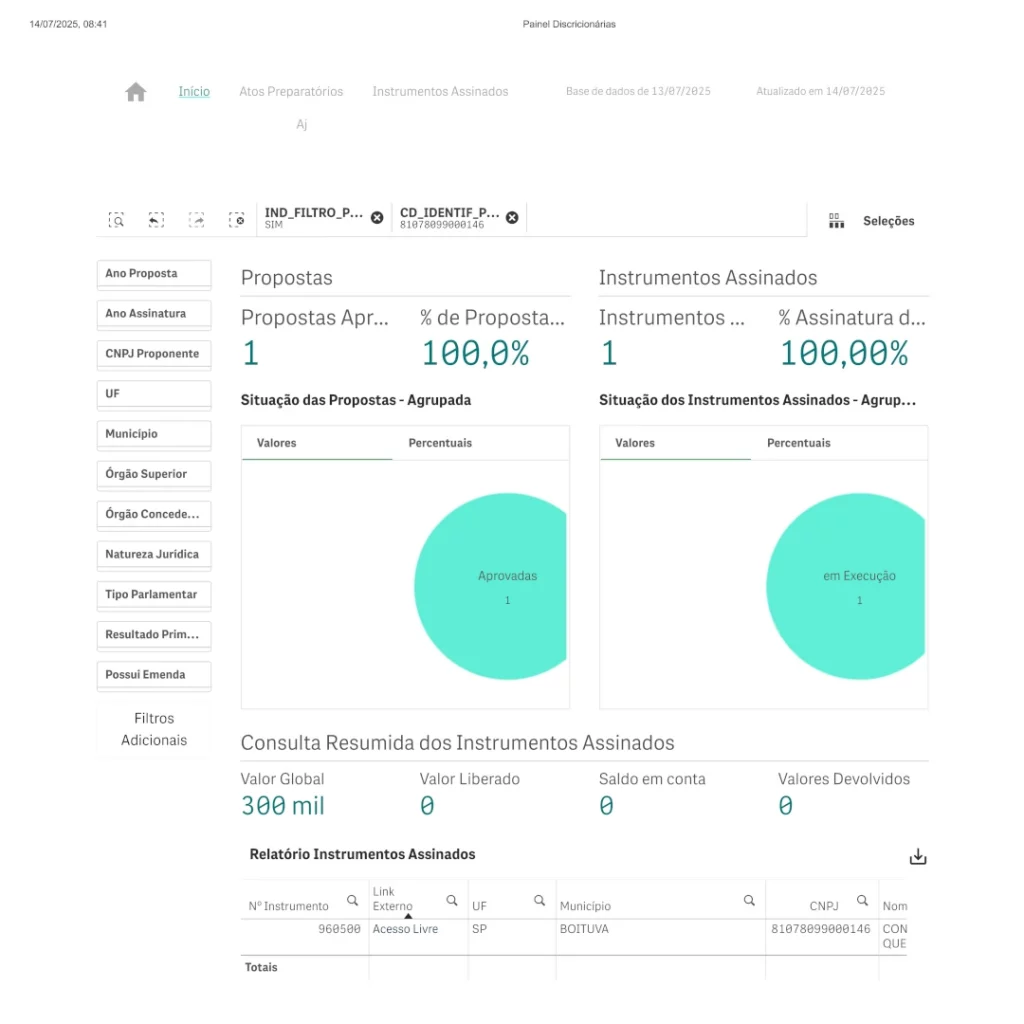Step back one selection
This screenshot has width=1024, height=1024.
coord(156,220)
